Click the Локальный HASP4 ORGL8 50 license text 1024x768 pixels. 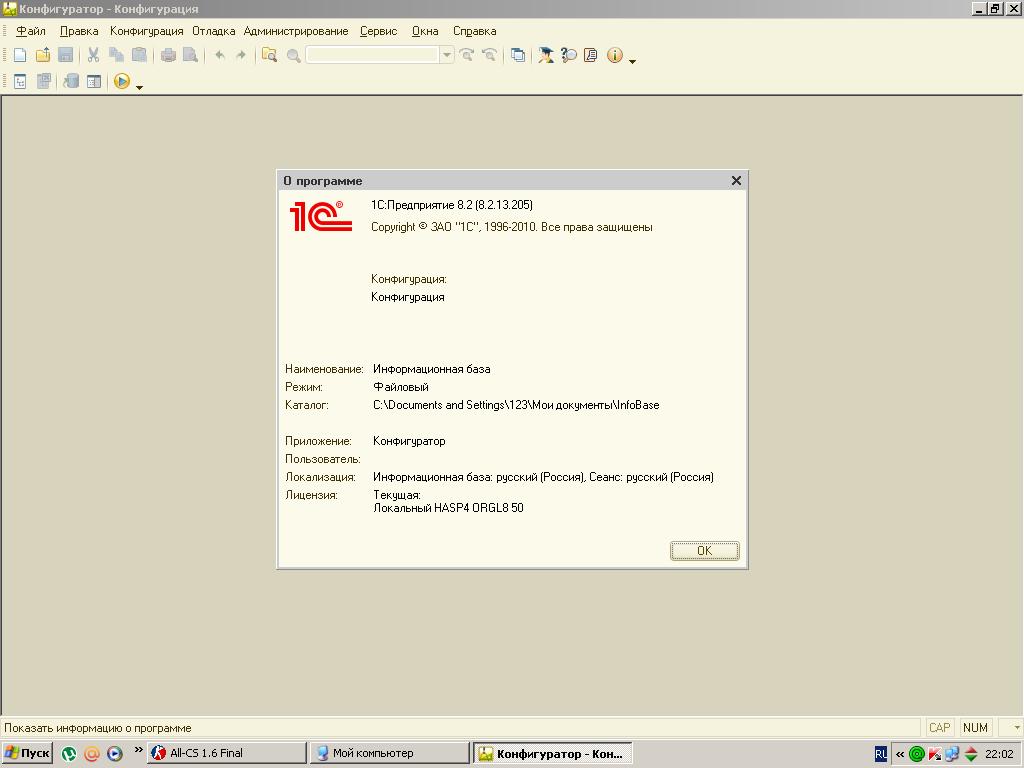[448, 507]
